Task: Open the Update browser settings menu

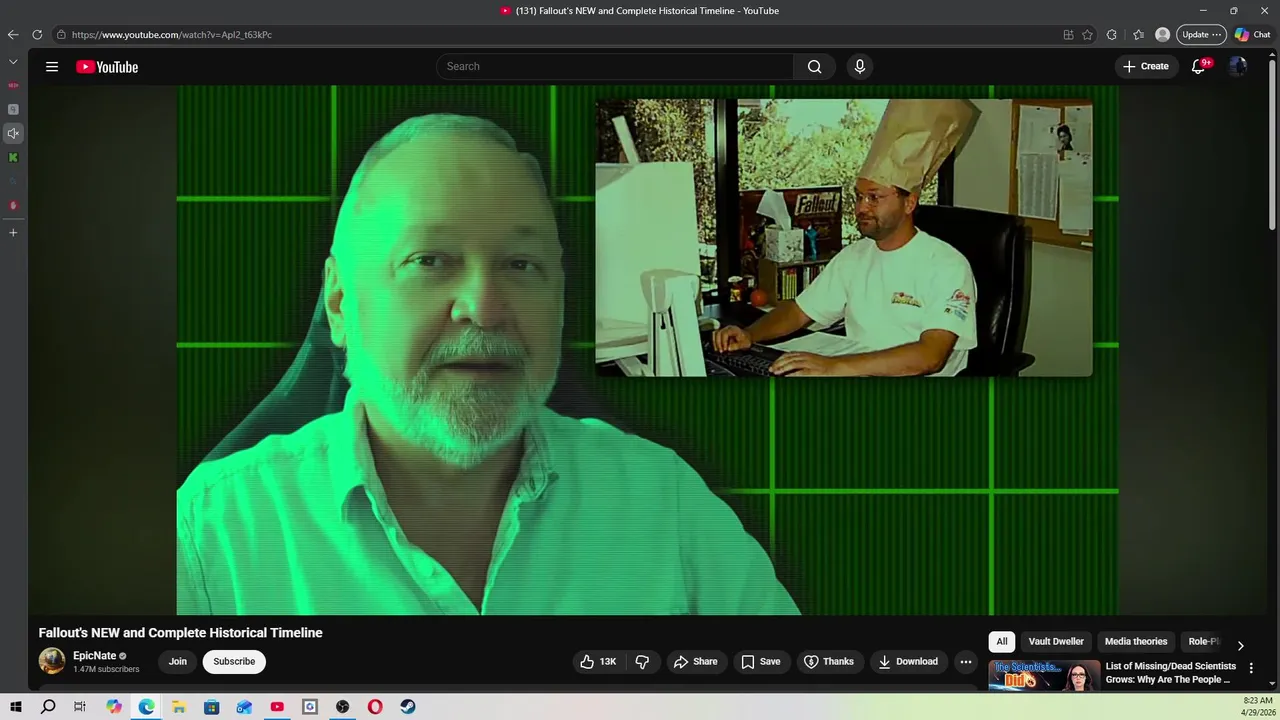Action: pos(1201,34)
